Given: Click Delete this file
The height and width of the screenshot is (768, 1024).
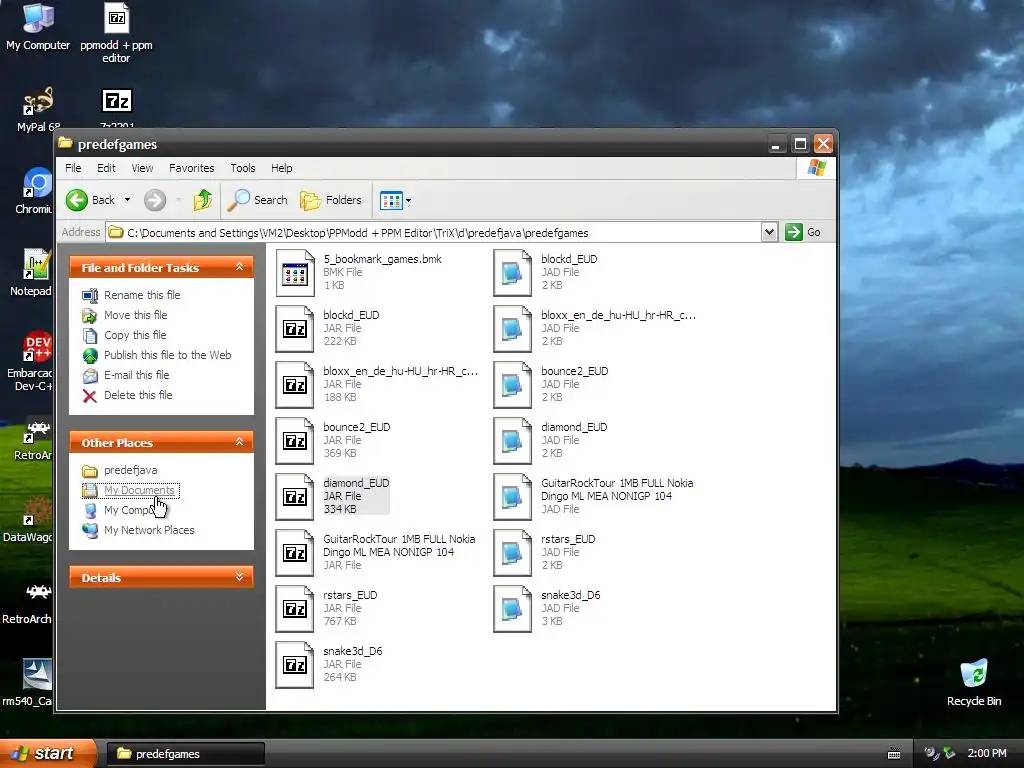Looking at the screenshot, I should pyautogui.click(x=138, y=395).
